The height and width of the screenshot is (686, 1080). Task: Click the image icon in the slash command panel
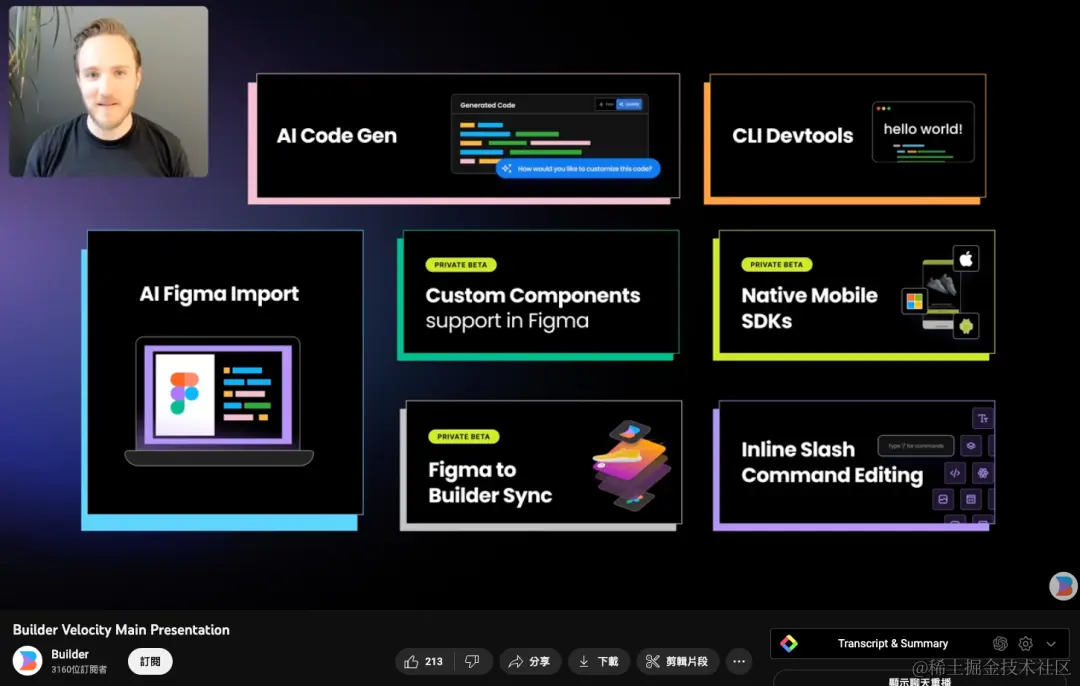(x=943, y=498)
